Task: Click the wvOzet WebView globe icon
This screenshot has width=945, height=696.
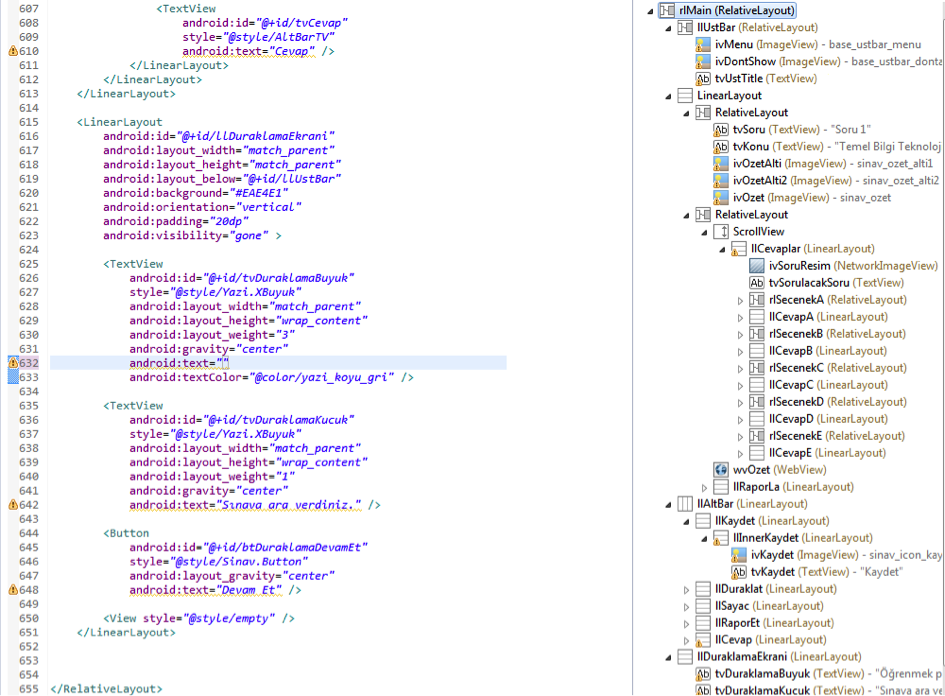Action: [721, 470]
